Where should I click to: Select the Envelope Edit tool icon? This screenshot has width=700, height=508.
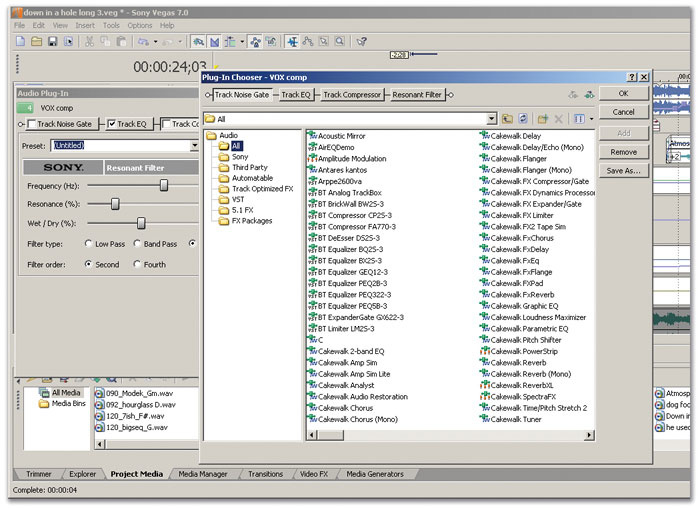click(308, 42)
